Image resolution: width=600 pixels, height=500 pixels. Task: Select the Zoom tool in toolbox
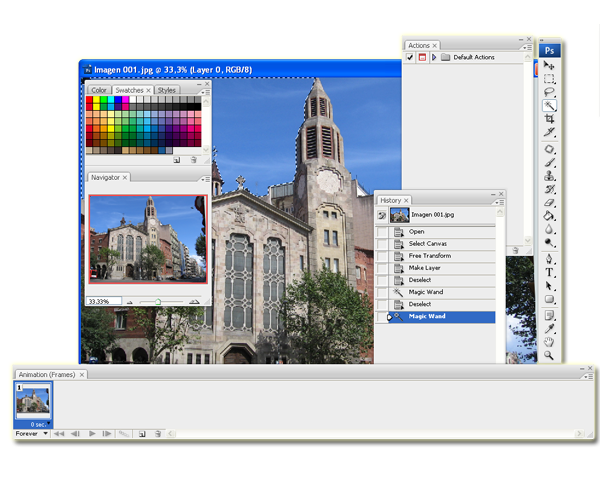pos(550,355)
